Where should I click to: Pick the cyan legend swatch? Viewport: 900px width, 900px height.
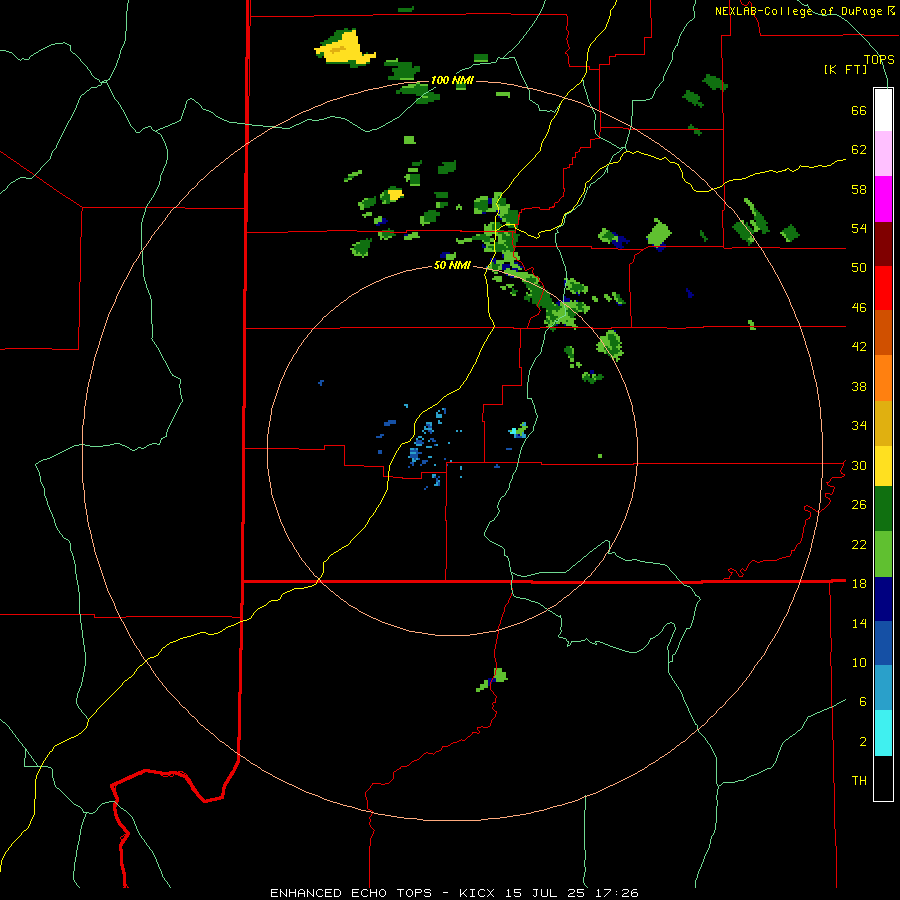pos(883,733)
